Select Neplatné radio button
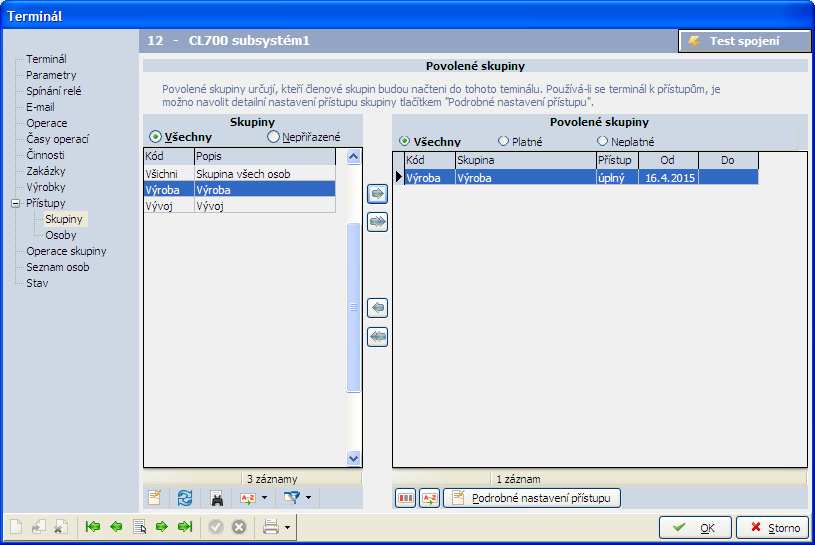Viewport: 815px width, 545px height. tap(602, 141)
